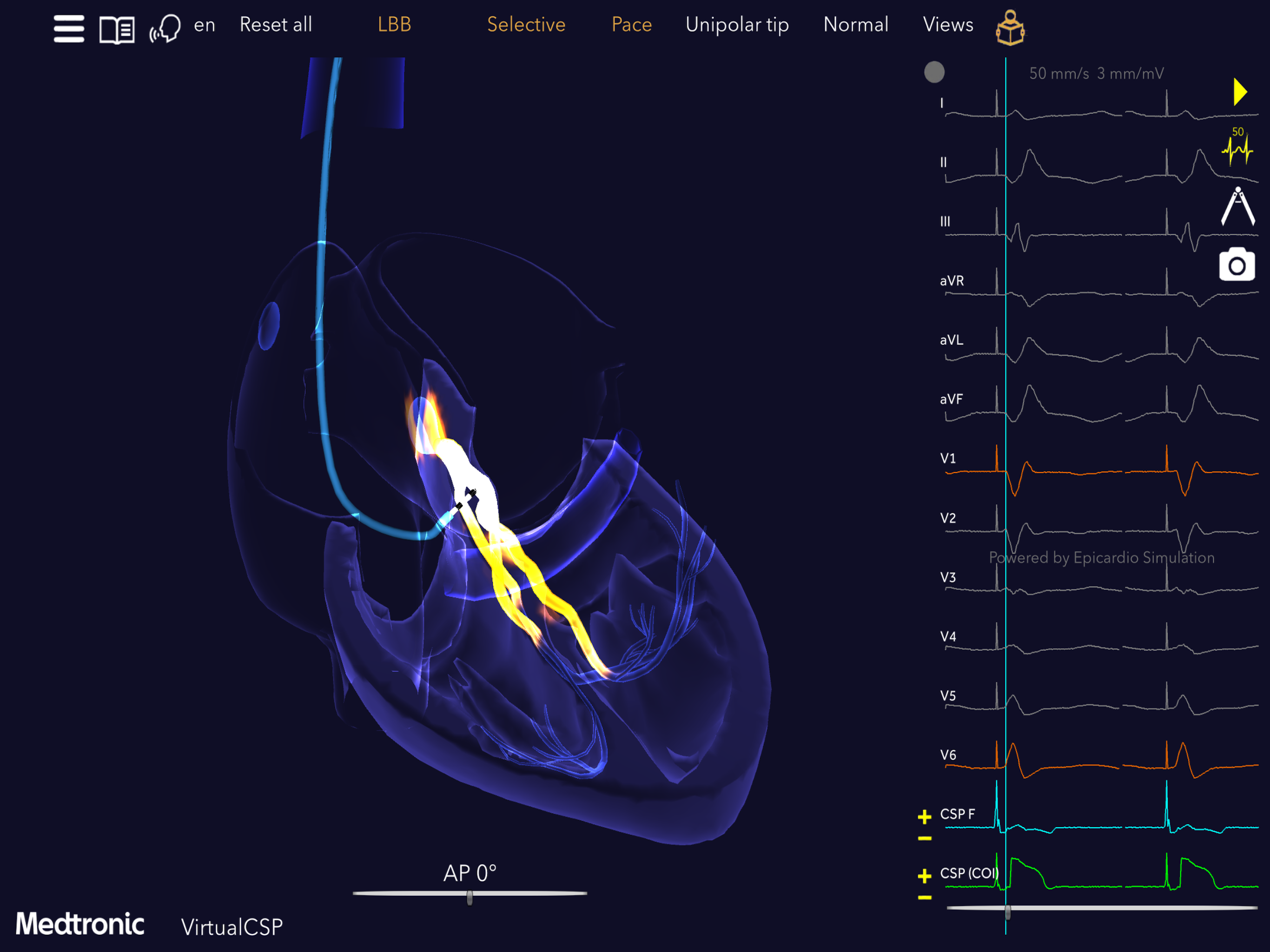Increase CSP F gain with plus
The width and height of the screenshot is (1270, 952).
point(924,816)
